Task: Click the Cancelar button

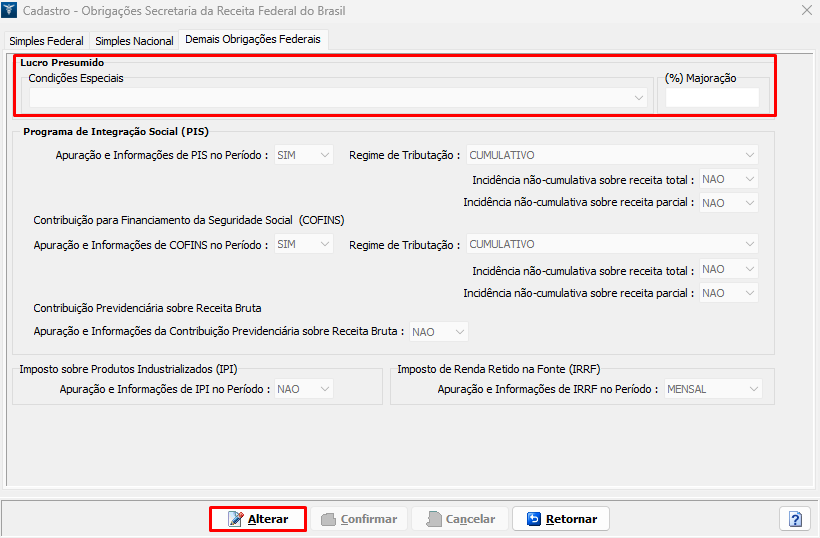Action: [x=460, y=519]
